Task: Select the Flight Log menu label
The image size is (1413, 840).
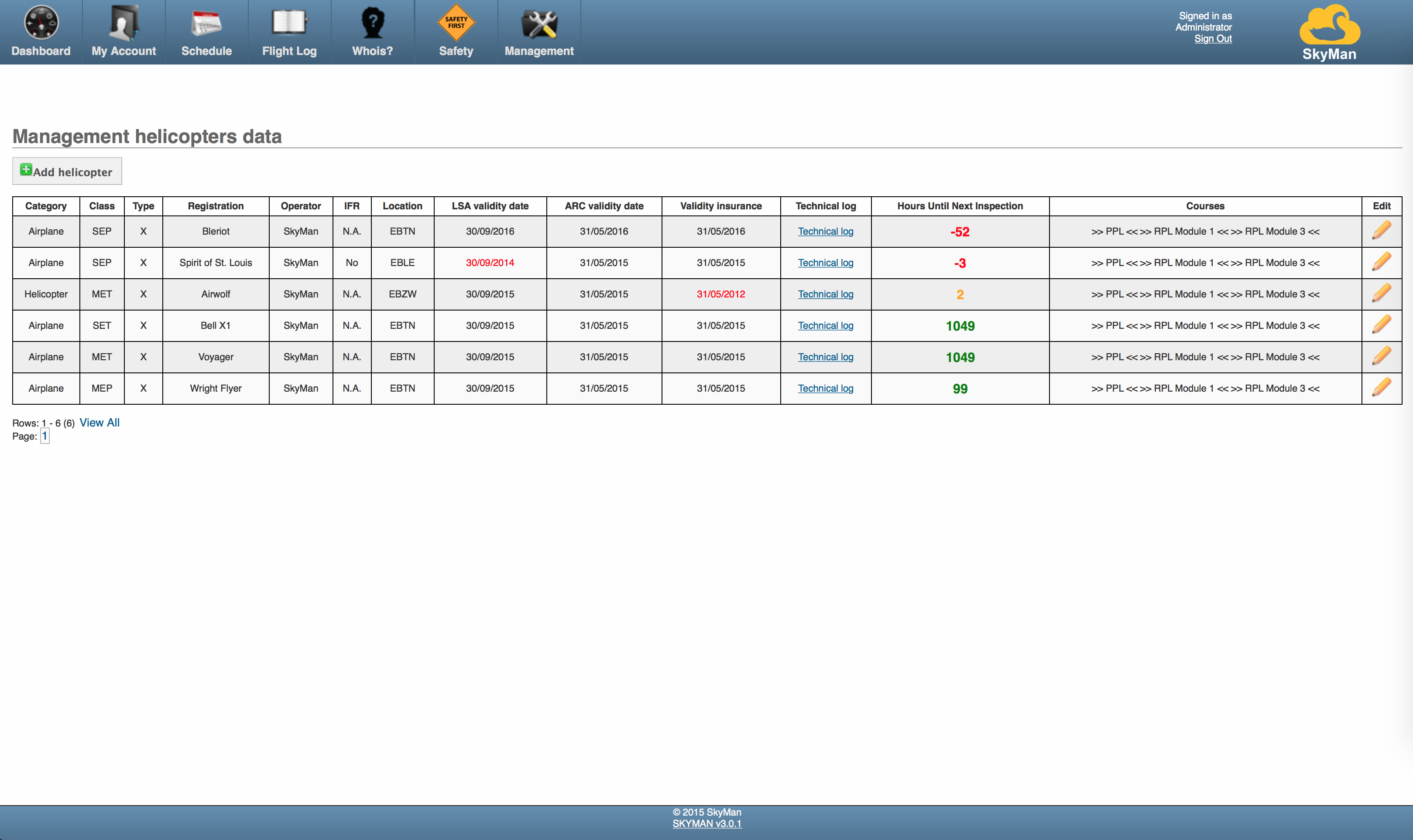Action: (289, 51)
